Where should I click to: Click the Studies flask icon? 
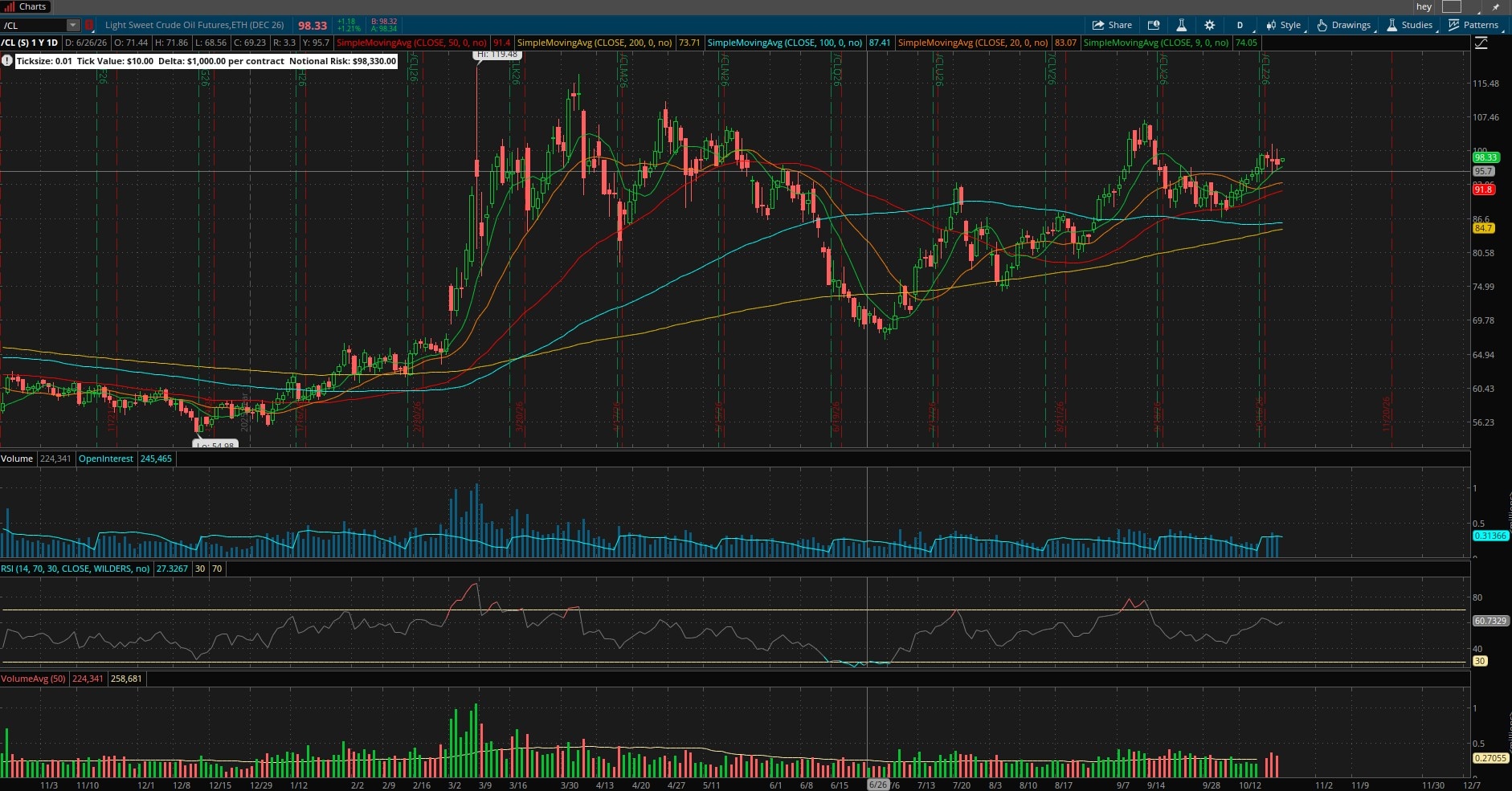click(x=1392, y=25)
